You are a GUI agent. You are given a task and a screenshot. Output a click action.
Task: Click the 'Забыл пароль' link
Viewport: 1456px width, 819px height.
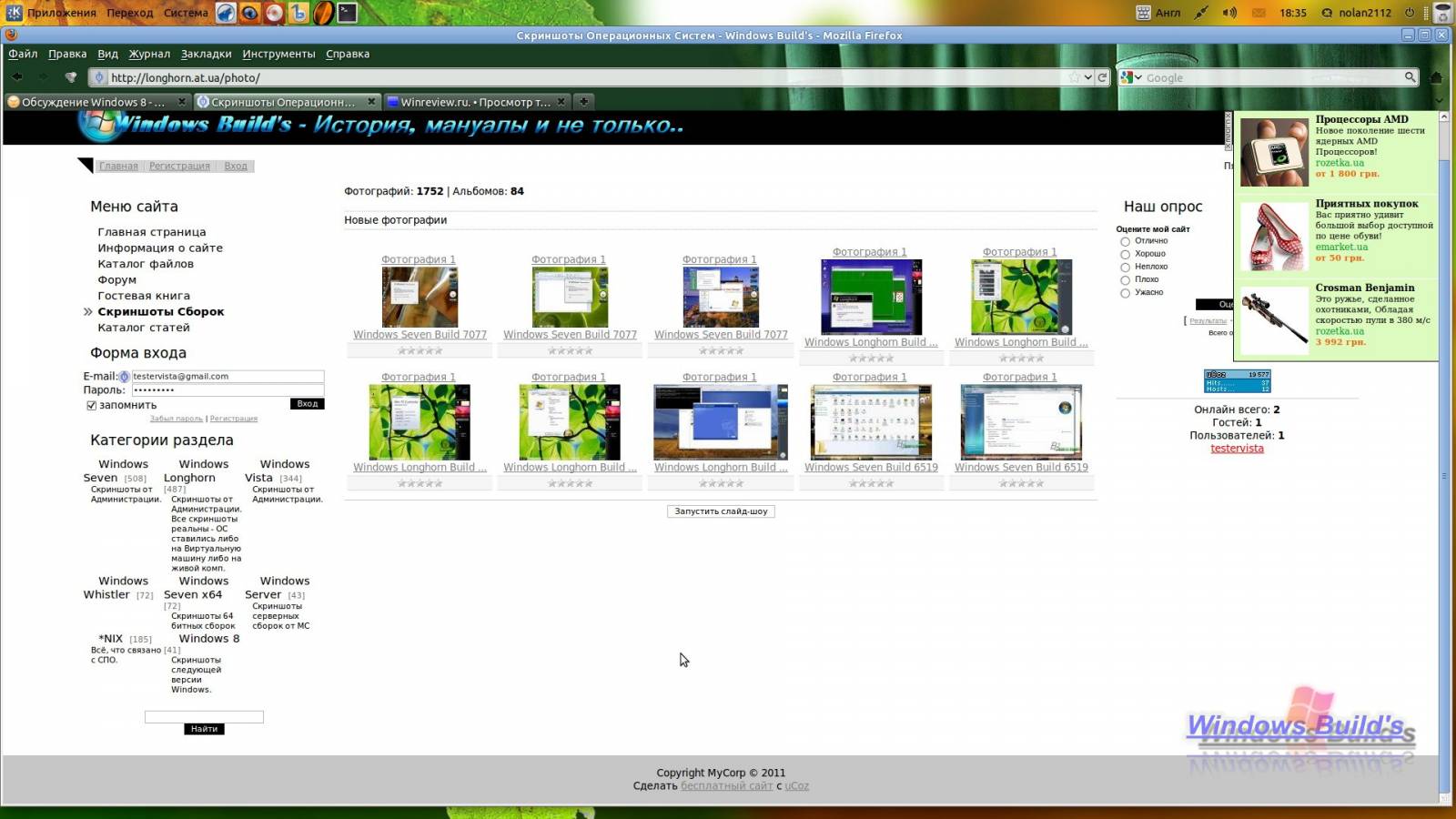tap(177, 419)
